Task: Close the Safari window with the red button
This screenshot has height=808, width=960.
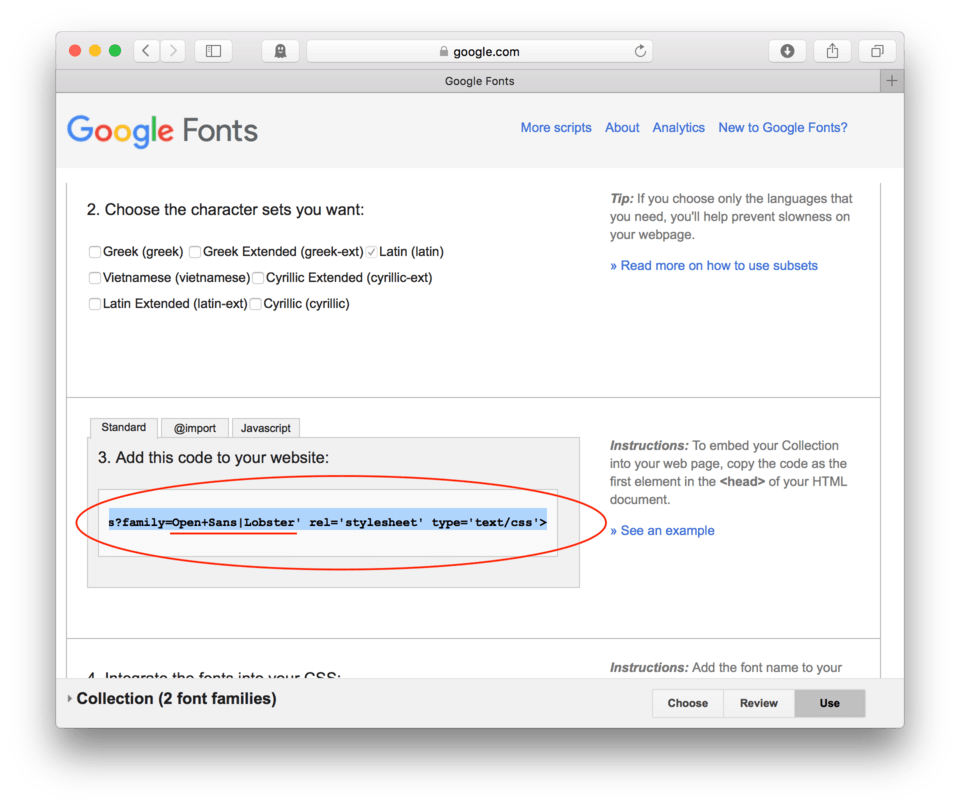Action: click(75, 51)
